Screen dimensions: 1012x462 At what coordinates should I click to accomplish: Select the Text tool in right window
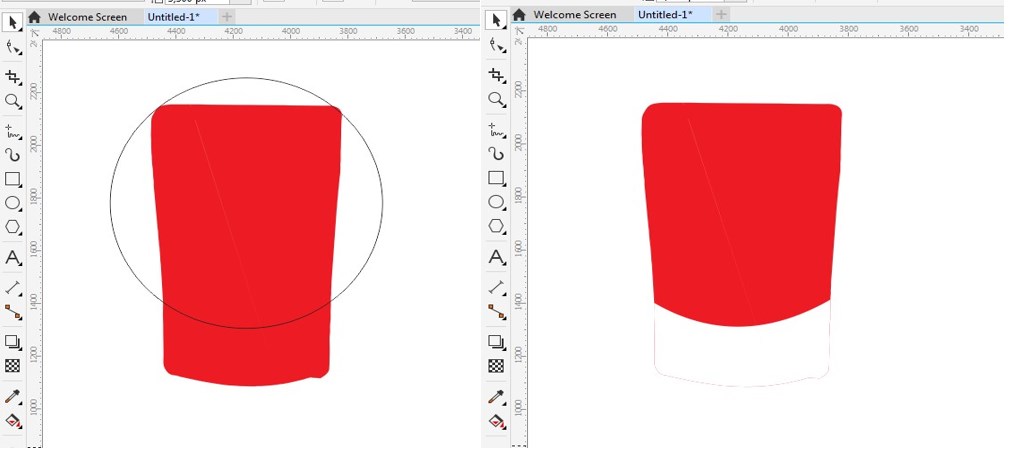pyautogui.click(x=496, y=257)
